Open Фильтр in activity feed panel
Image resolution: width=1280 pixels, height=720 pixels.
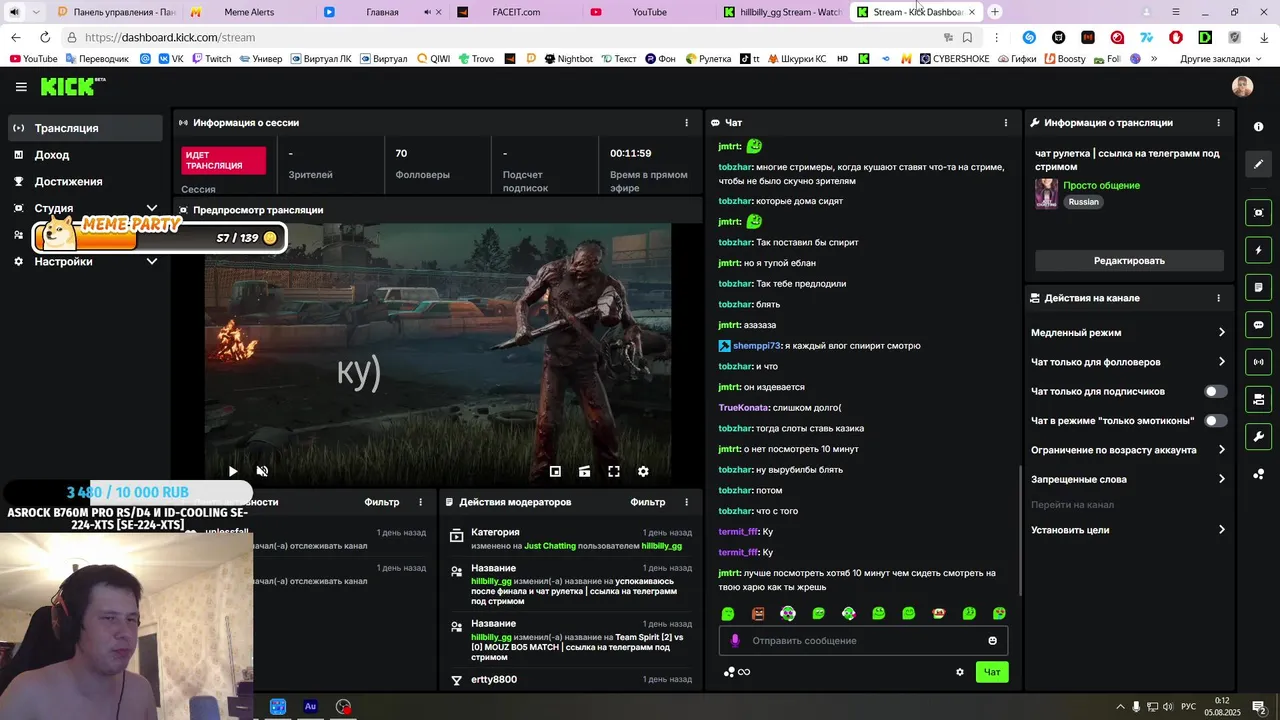[382, 502]
